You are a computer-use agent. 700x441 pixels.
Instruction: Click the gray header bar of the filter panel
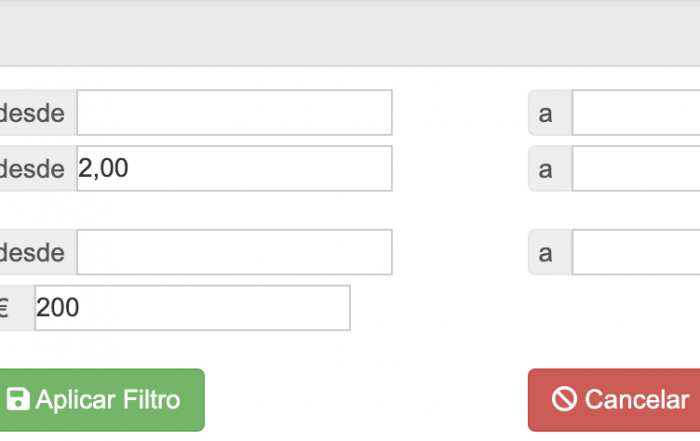350,33
